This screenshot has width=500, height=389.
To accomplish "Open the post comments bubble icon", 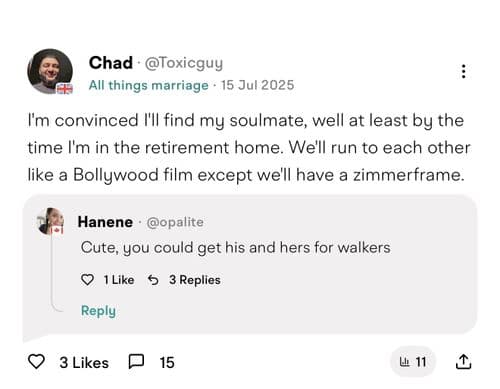I will click(136, 362).
